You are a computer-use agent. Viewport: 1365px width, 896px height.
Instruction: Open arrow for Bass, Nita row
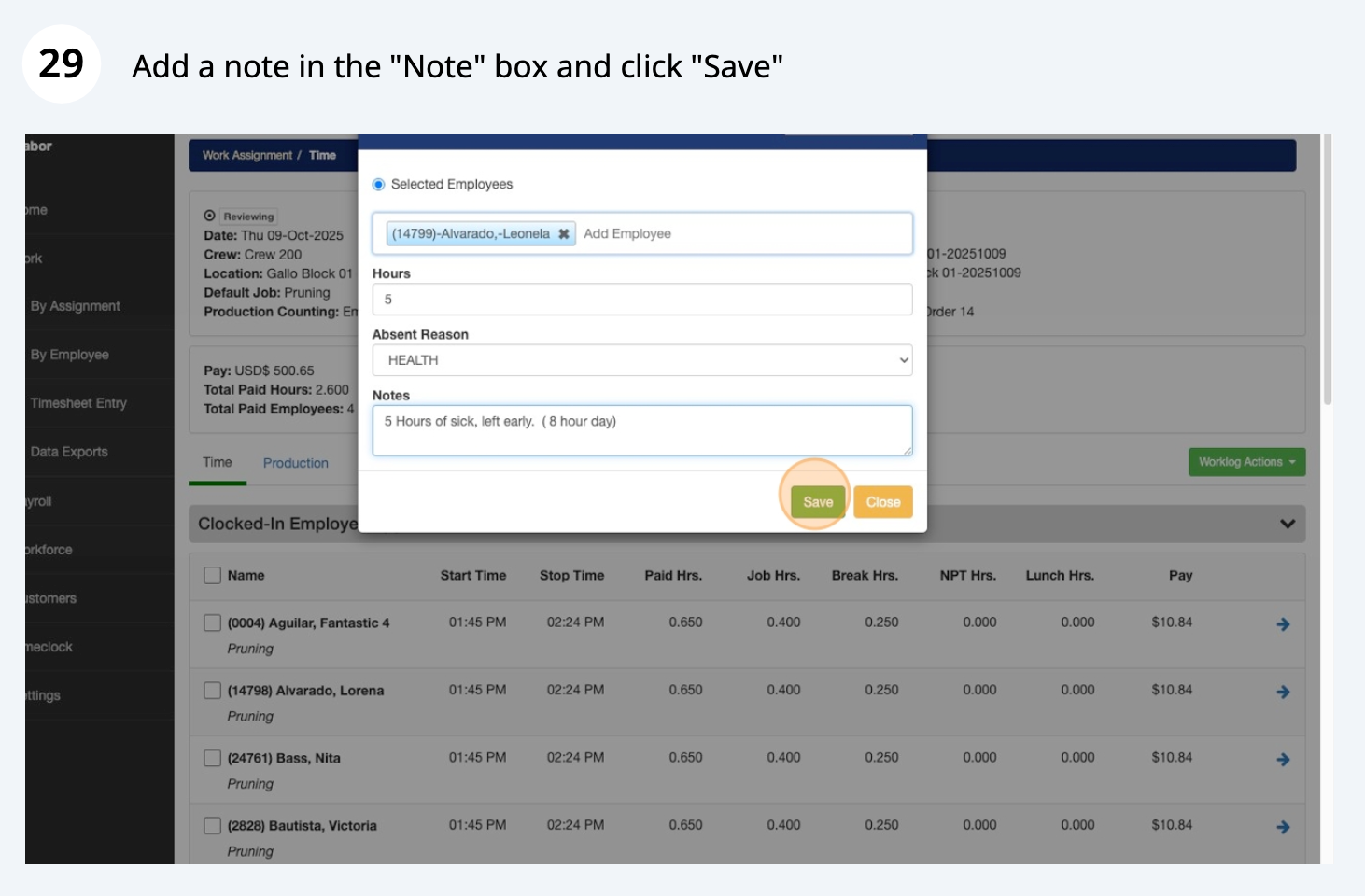1283,760
